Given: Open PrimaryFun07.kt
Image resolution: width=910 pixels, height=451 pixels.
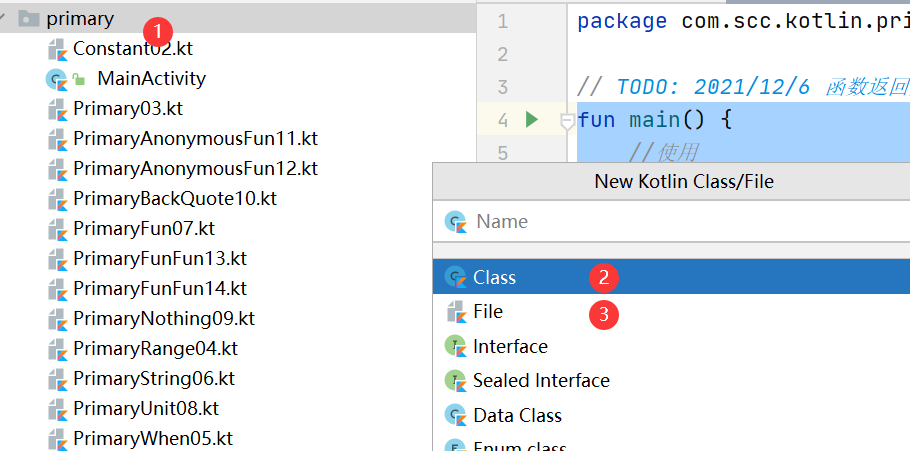Looking at the screenshot, I should click(144, 228).
